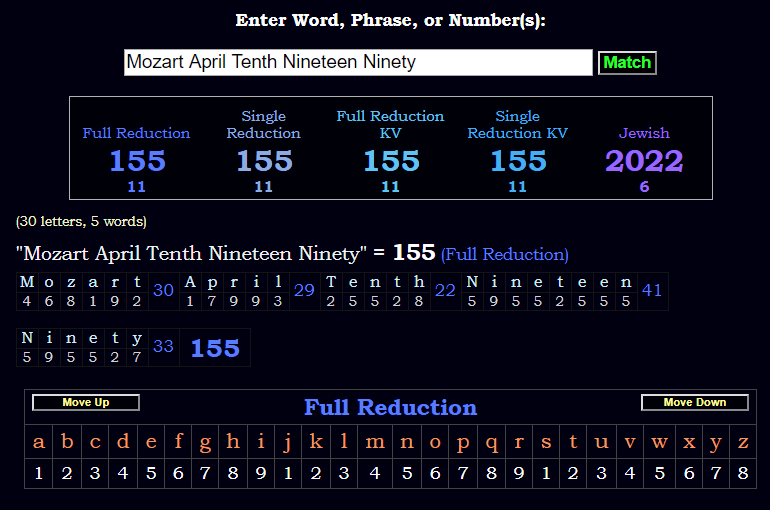Screen dimensions: 770x510
Task: Click the letter 'i' in cipher chart
Action: tap(261, 442)
